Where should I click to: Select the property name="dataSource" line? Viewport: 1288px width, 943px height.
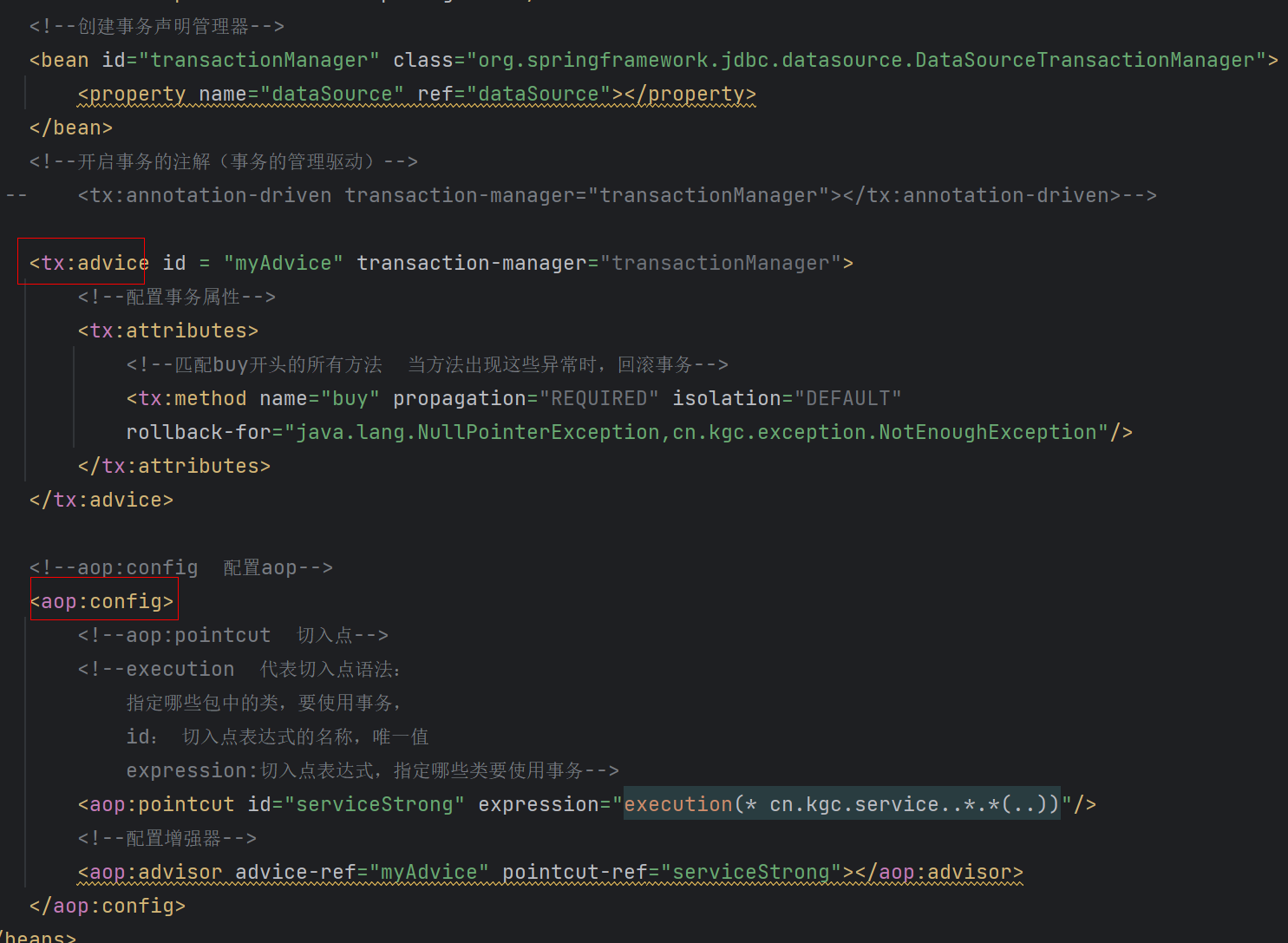(416, 94)
